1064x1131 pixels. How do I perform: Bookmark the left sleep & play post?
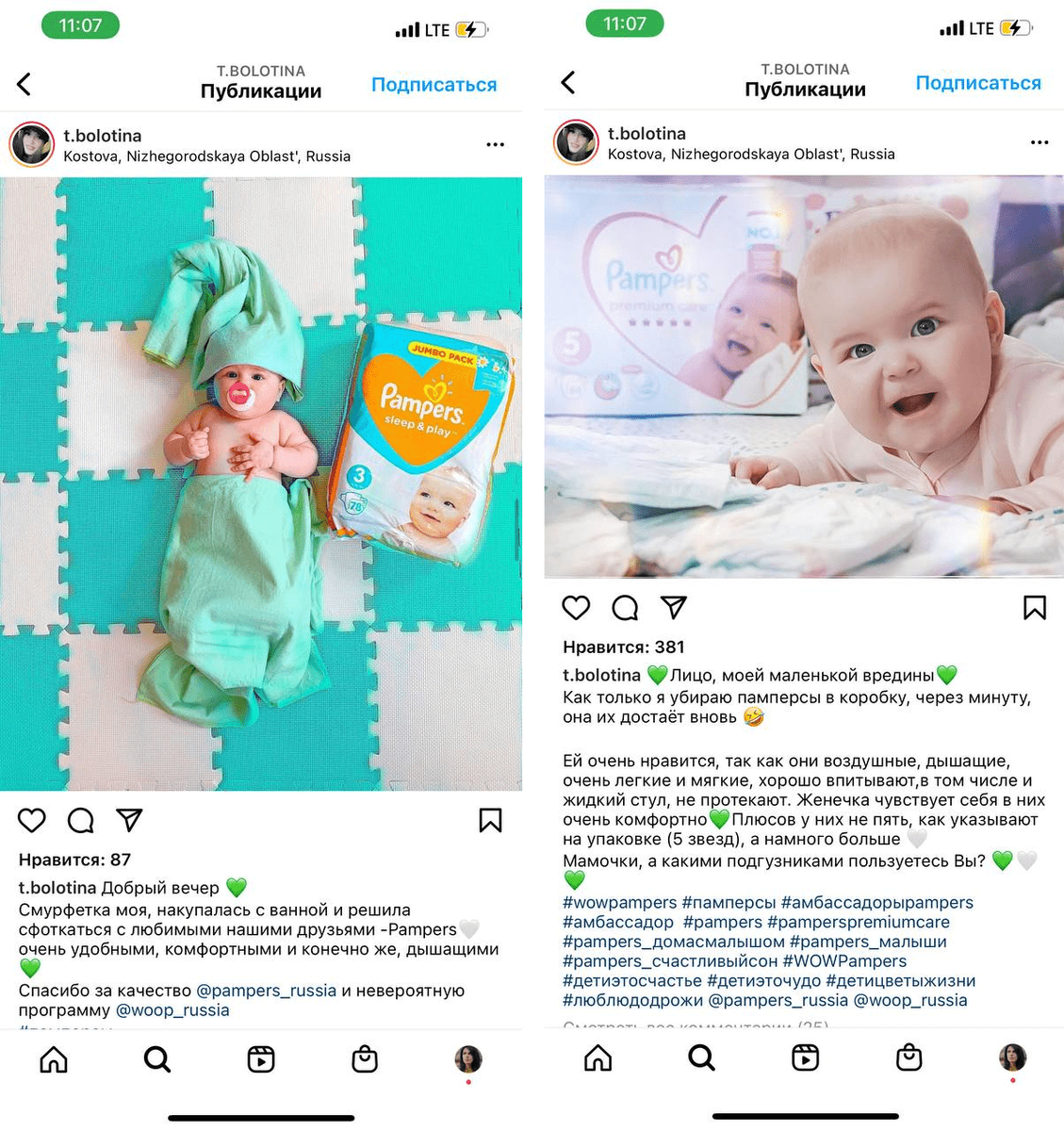pyautogui.click(x=490, y=820)
